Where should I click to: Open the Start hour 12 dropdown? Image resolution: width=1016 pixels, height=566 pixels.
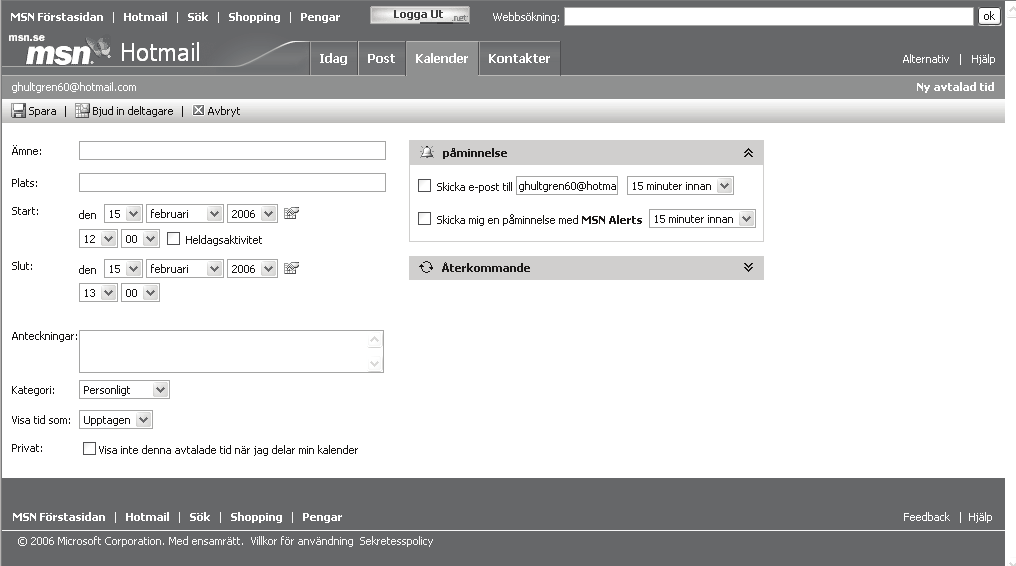click(98, 239)
